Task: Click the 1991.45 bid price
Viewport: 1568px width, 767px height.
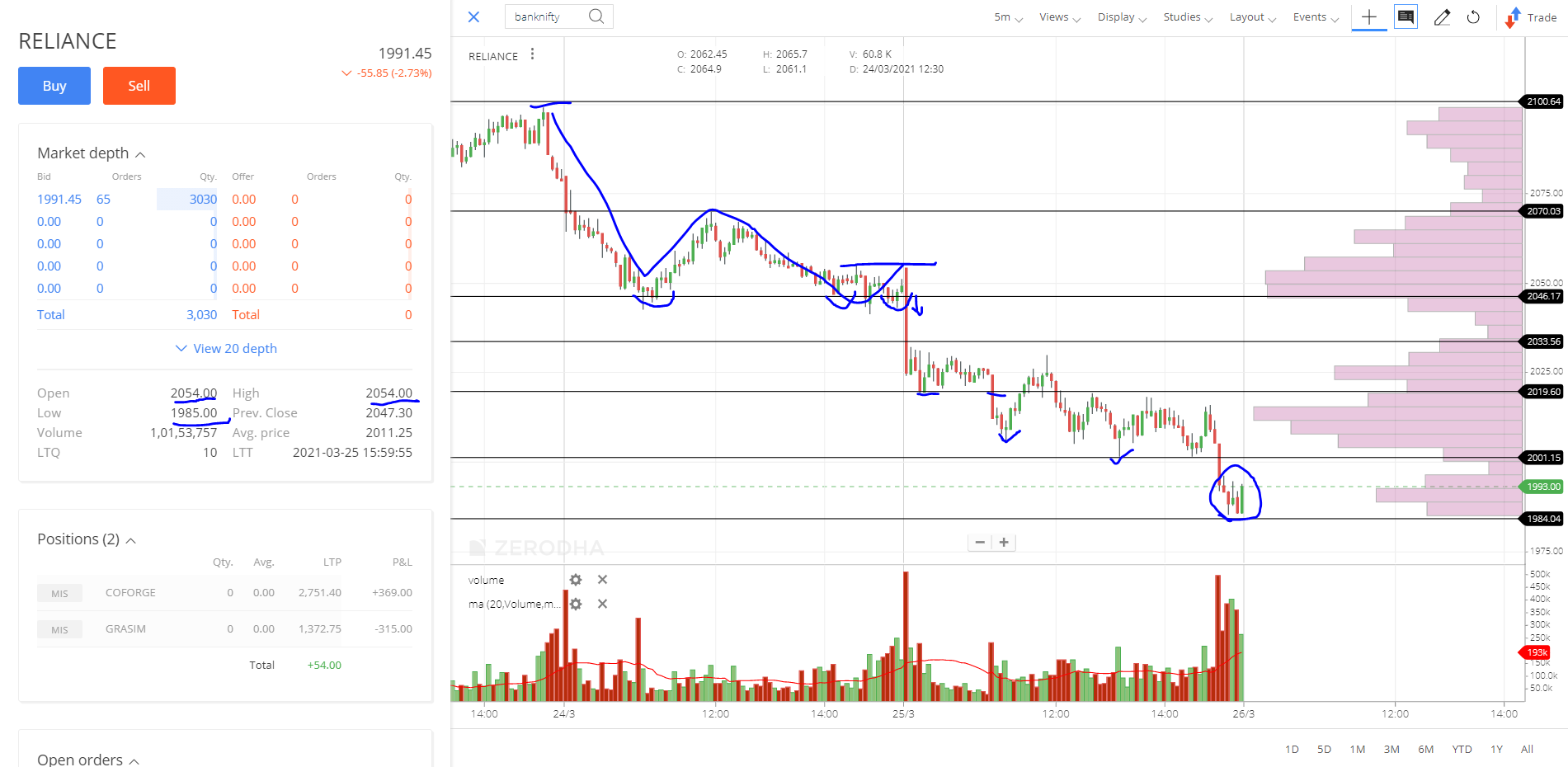Action: (x=59, y=200)
